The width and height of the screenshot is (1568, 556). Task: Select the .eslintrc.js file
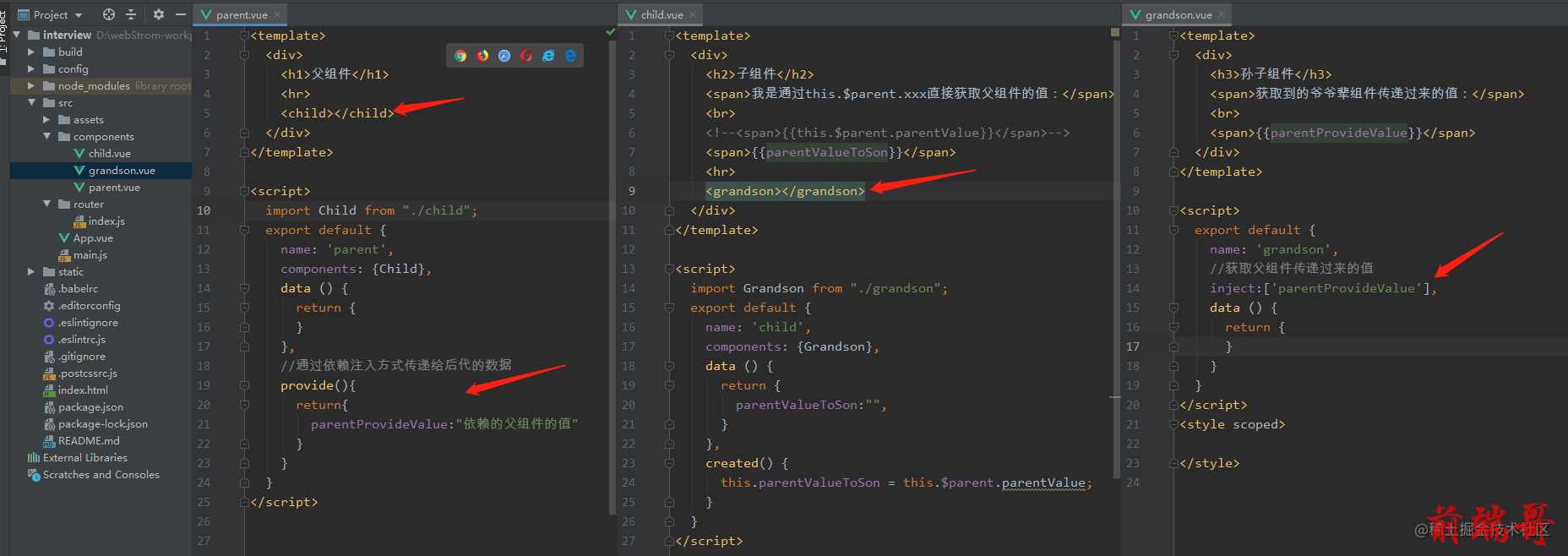tap(82, 339)
